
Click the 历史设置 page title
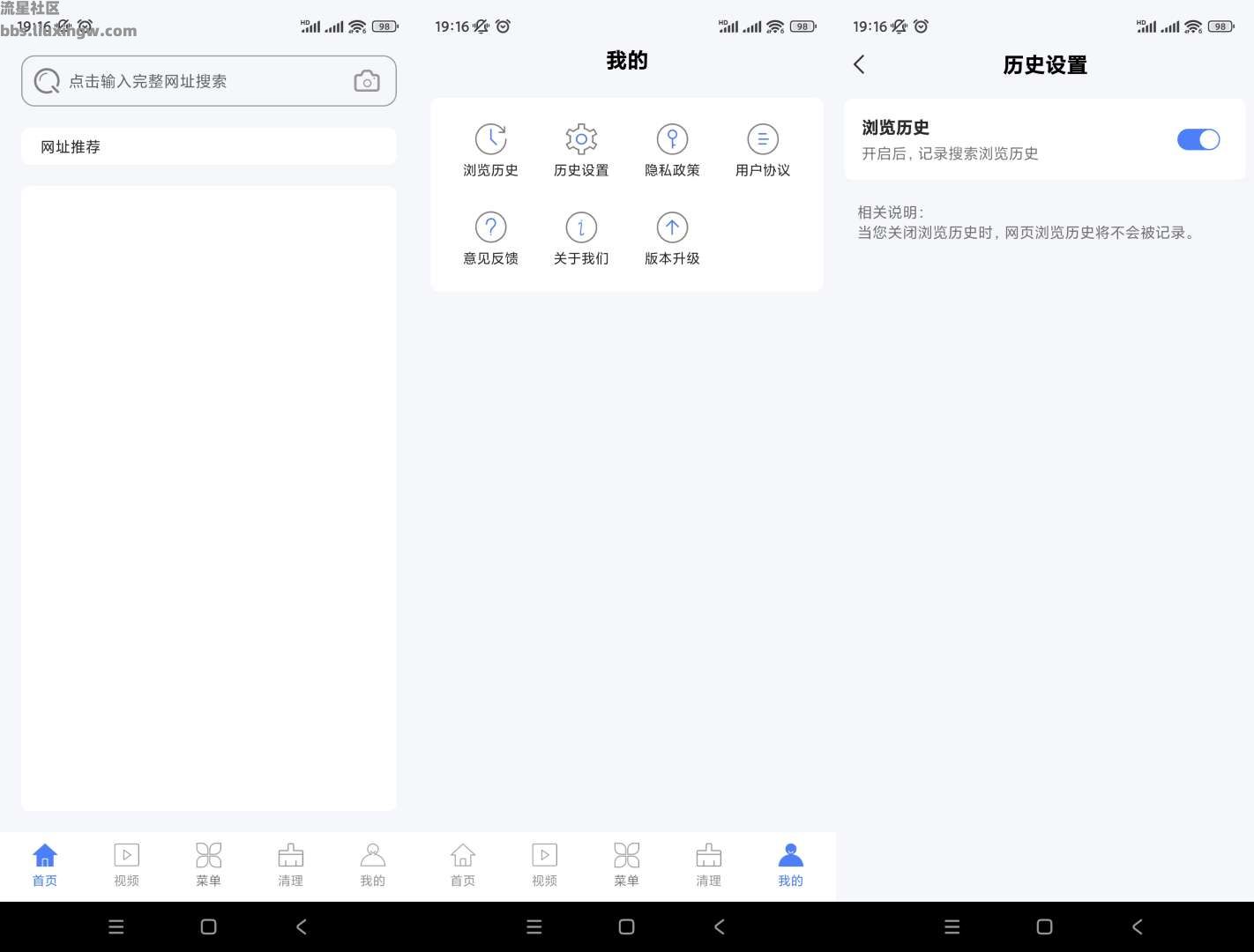[x=1045, y=65]
